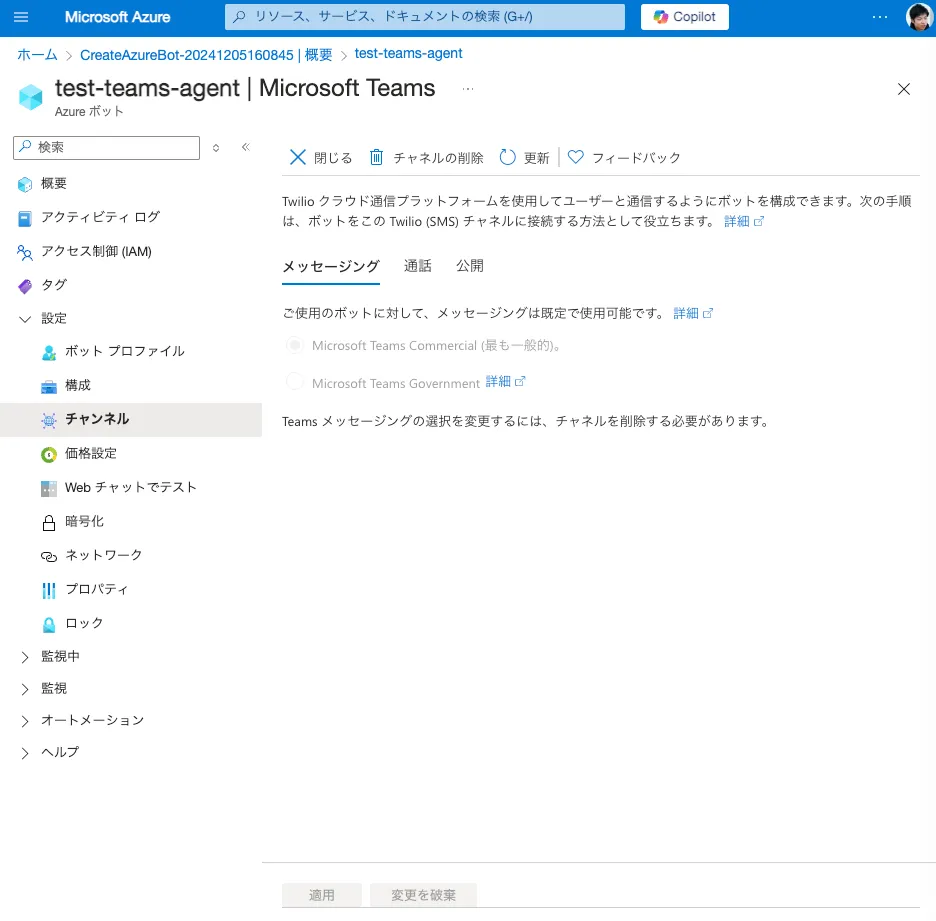Open 詳細 link after the Twilio description
The height and width of the screenshot is (921, 936).
743,221
